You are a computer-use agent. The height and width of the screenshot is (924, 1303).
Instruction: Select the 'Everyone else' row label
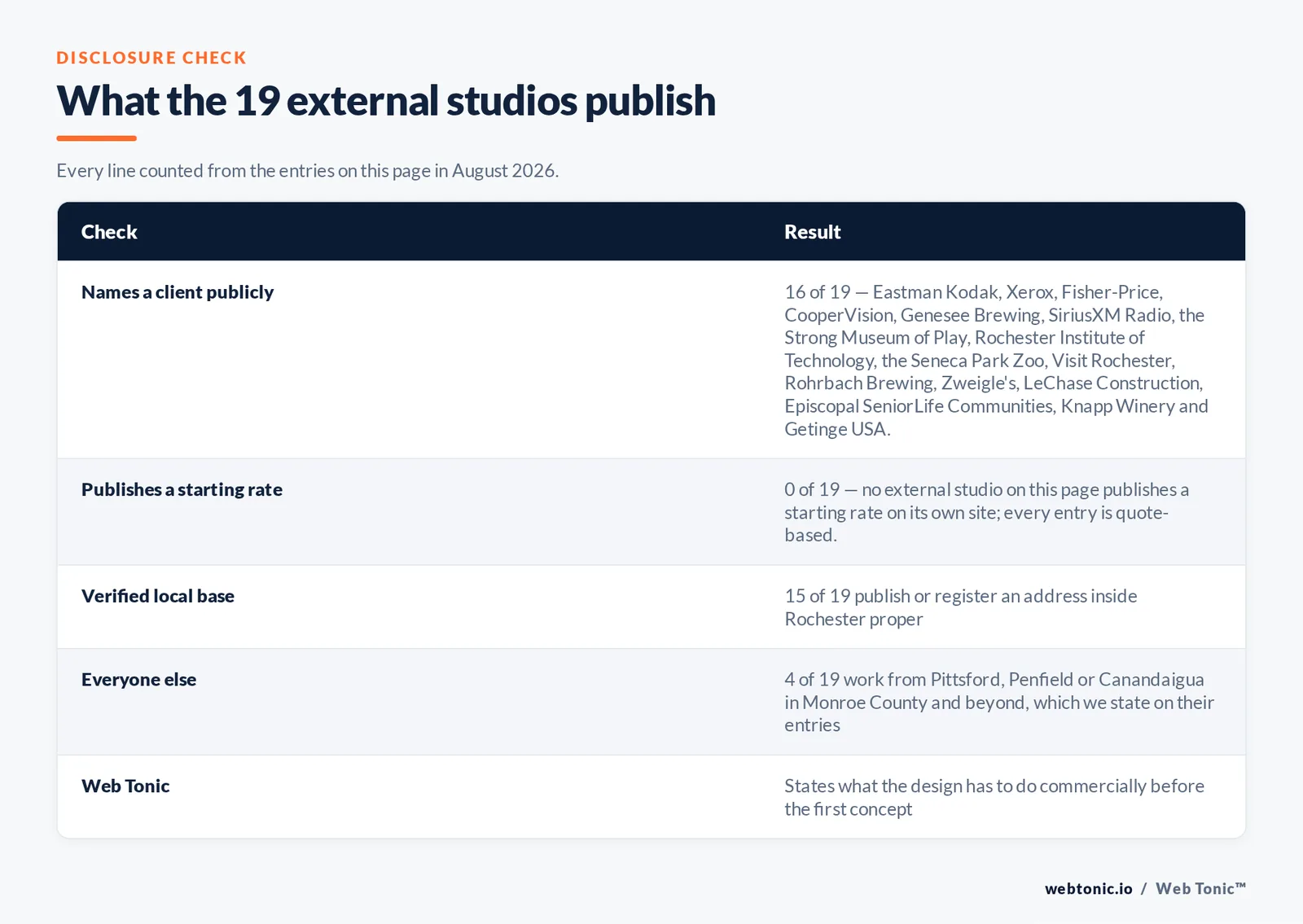pos(138,680)
